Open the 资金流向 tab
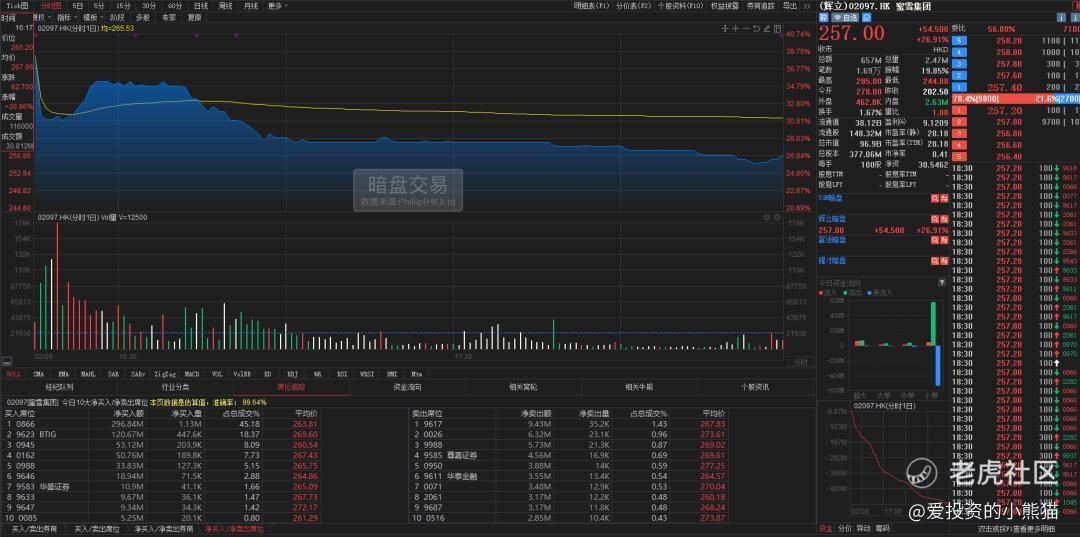The image size is (1080, 537). [407, 388]
